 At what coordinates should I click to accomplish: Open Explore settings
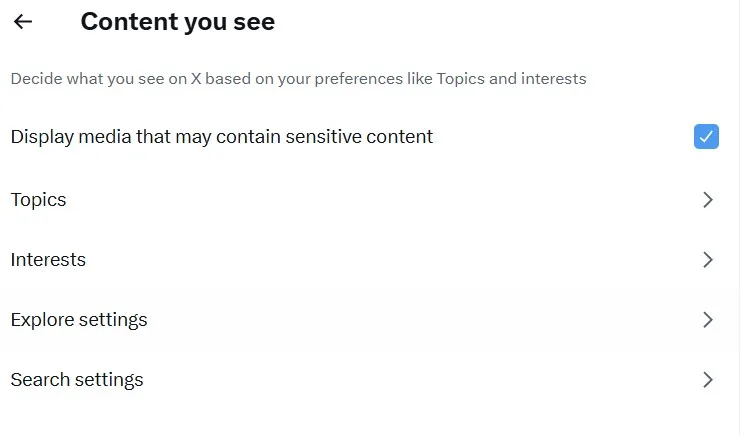pos(360,320)
